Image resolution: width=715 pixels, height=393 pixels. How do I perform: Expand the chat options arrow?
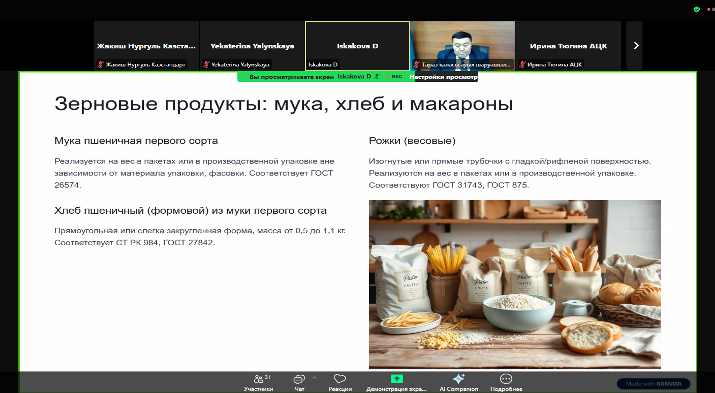click(x=314, y=378)
